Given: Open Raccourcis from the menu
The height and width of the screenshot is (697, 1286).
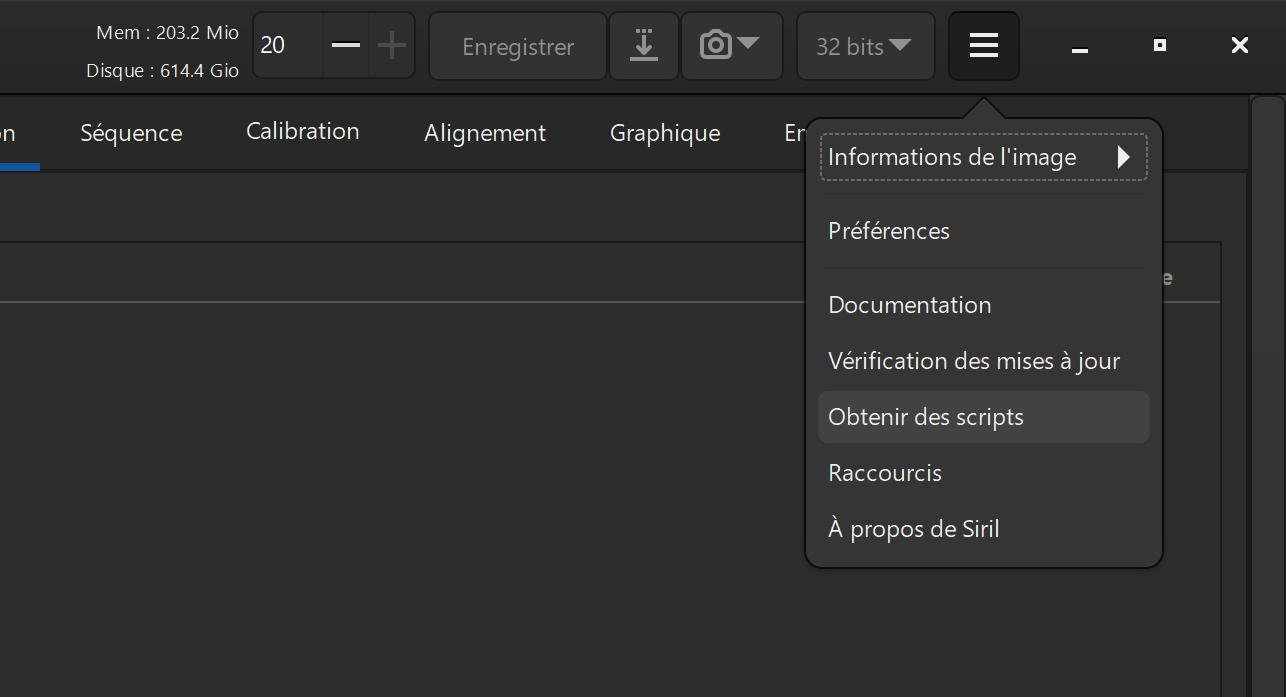Looking at the screenshot, I should pyautogui.click(x=885, y=473).
